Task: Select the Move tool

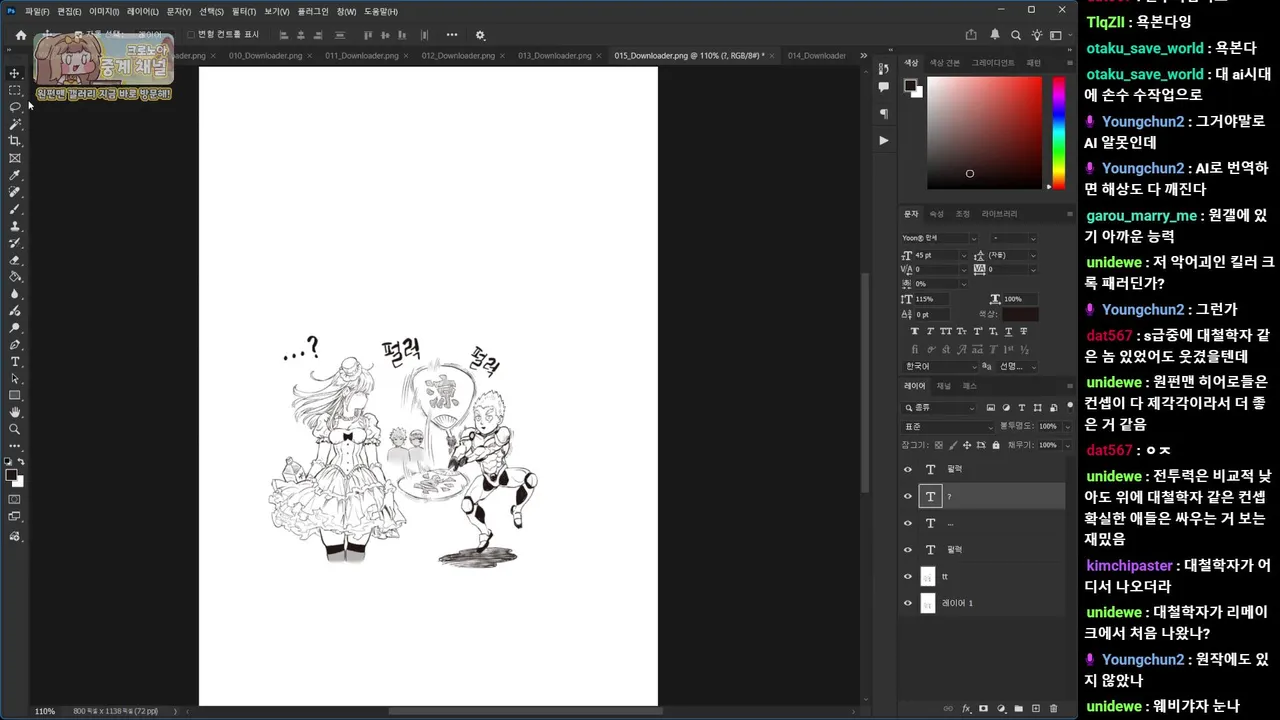Action: point(14,73)
